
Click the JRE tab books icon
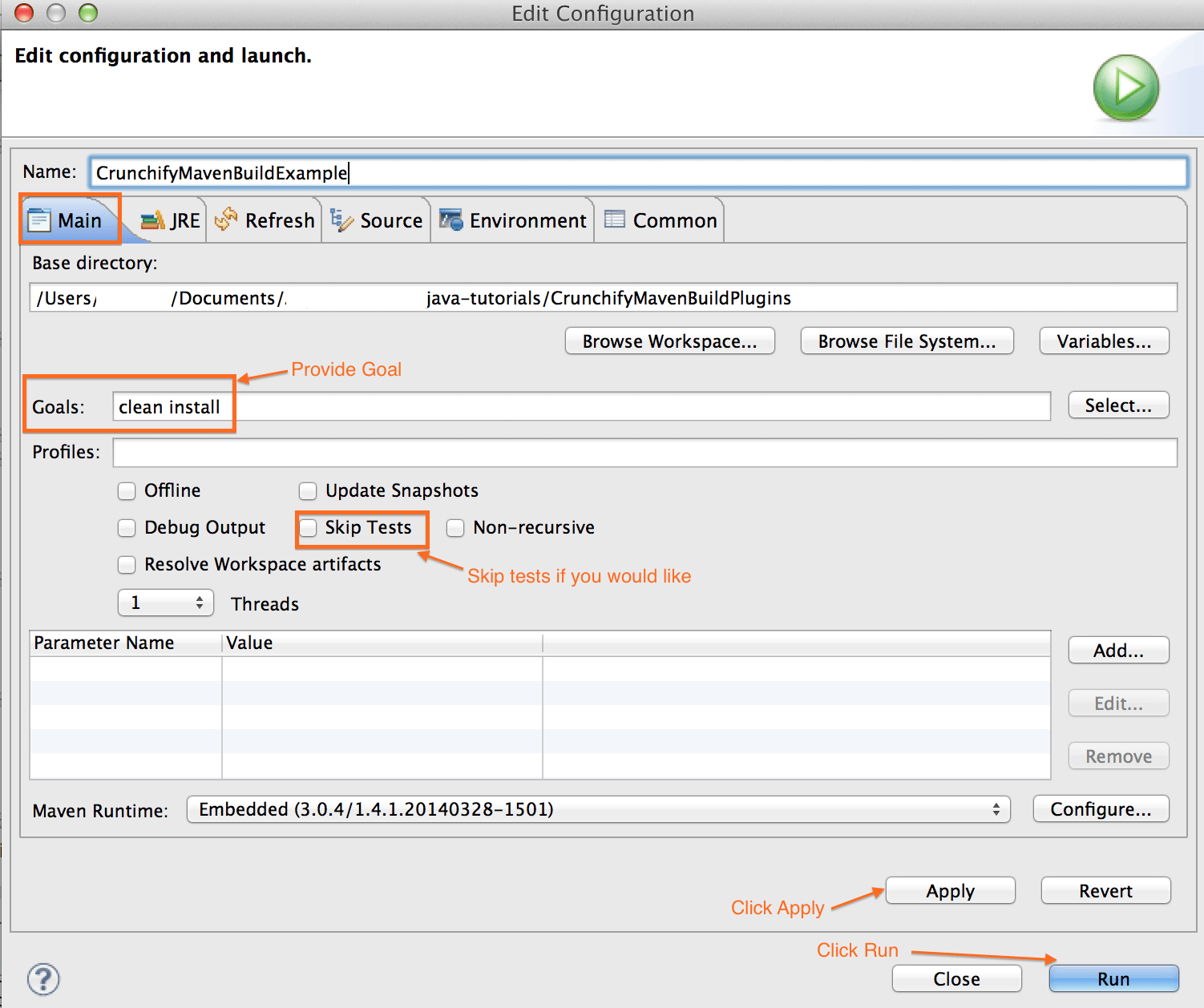[152, 220]
